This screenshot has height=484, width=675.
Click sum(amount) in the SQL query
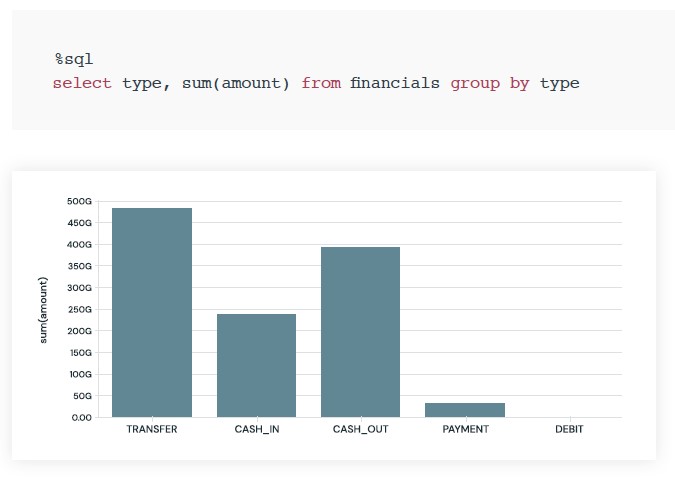(235, 83)
